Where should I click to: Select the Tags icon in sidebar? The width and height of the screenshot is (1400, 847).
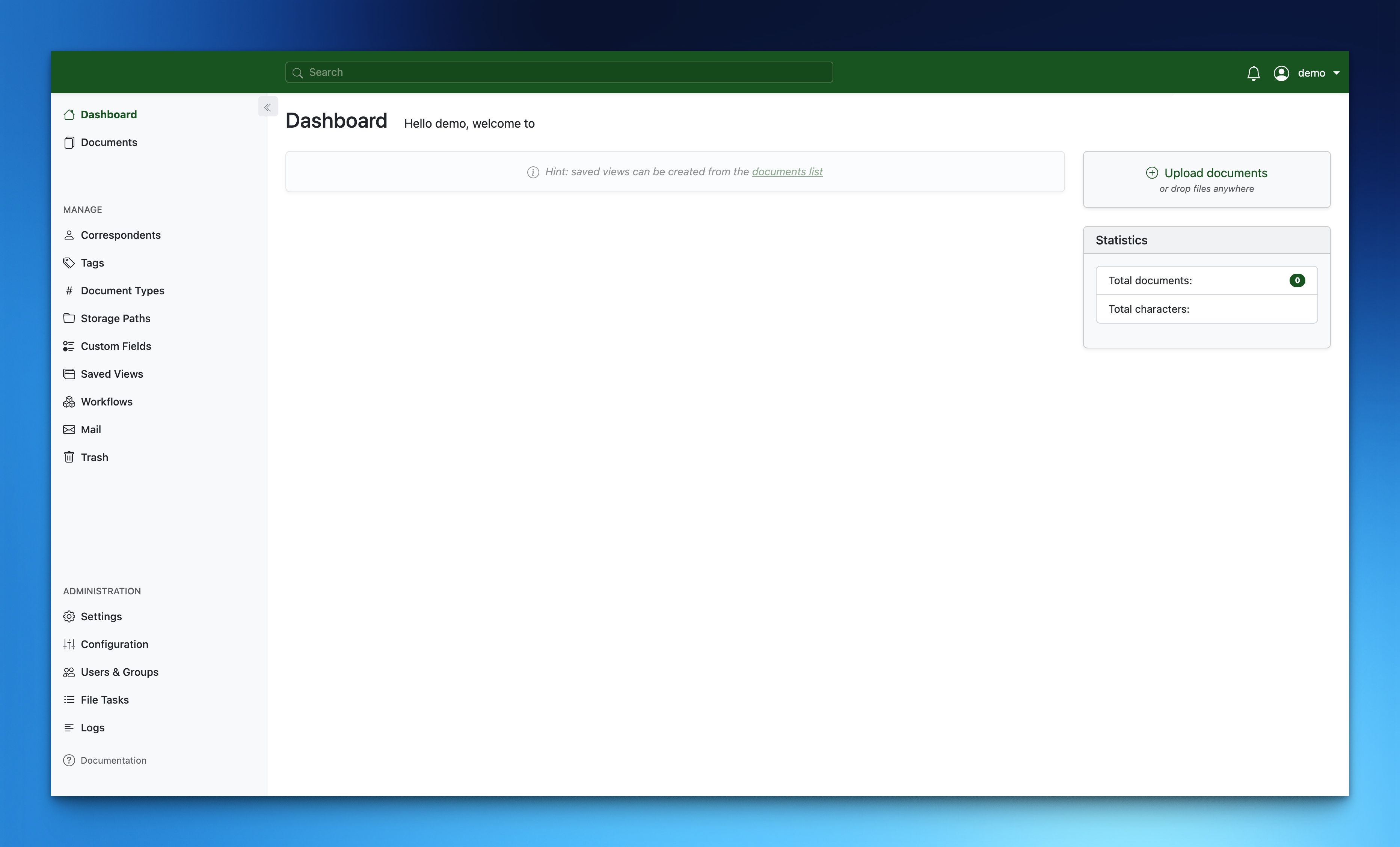point(69,262)
